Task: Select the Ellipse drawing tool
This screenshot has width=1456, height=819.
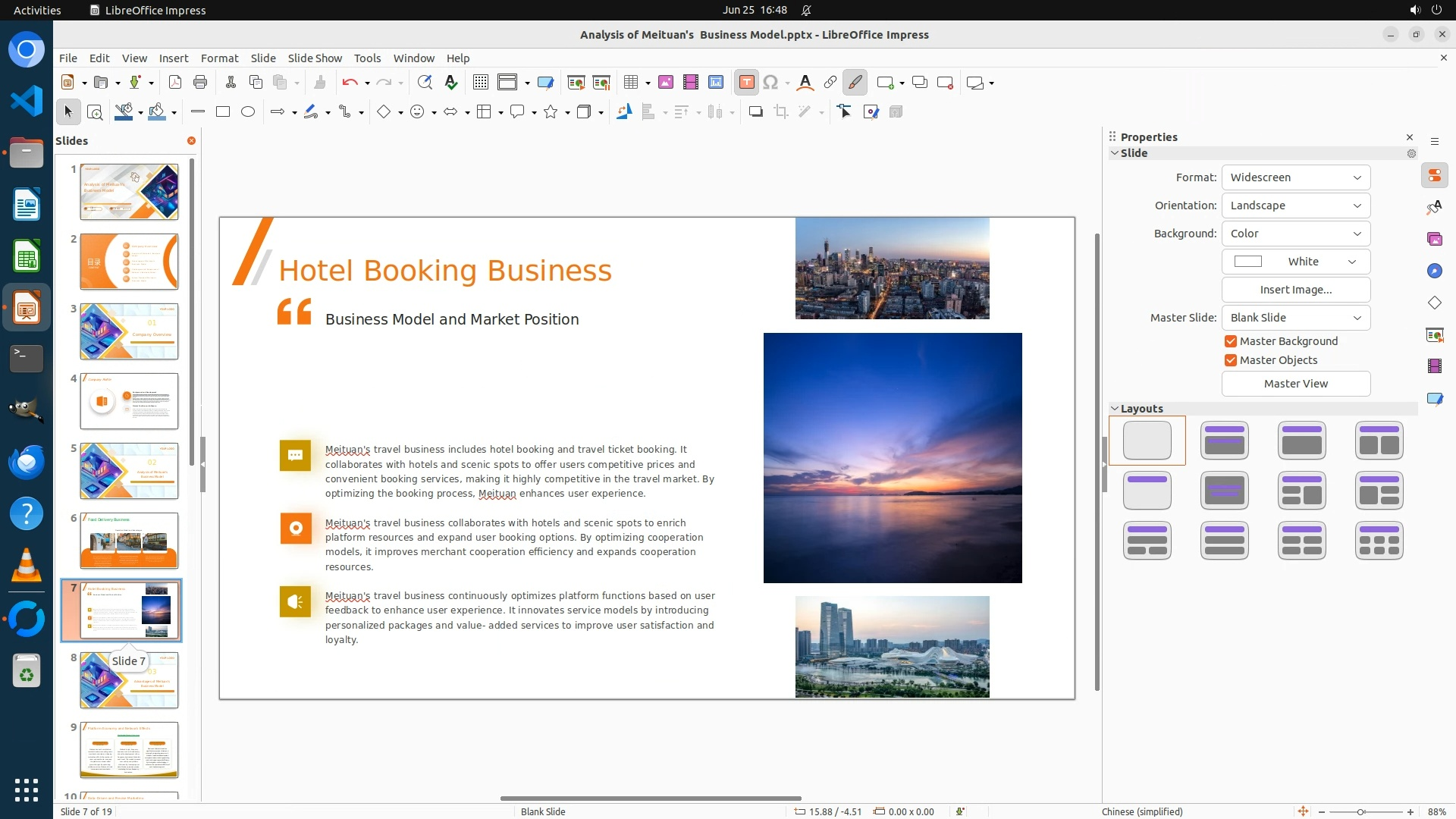Action: point(247,112)
